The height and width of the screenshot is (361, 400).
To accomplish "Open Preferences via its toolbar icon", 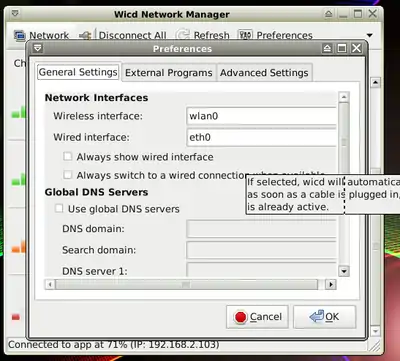I will click(x=245, y=35).
